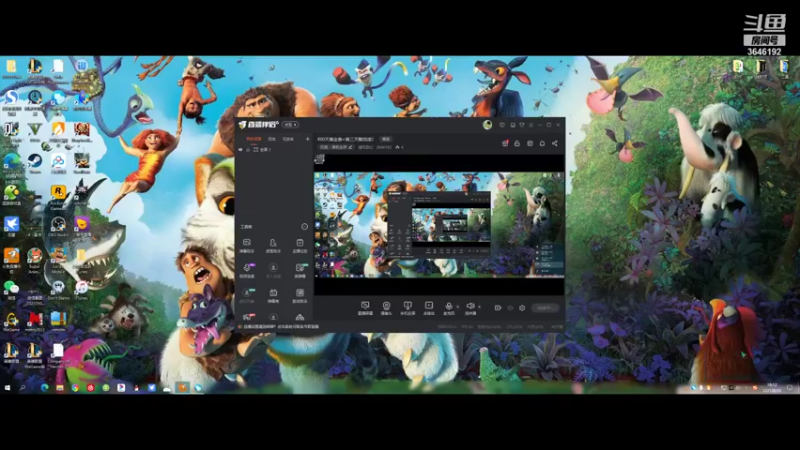Add a camera source in bottom toolbar
Image resolution: width=800 pixels, height=450 pixels.
point(386,308)
